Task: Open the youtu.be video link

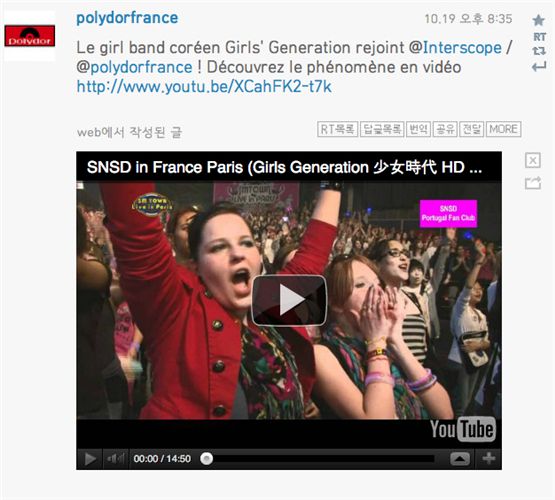Action: click(x=204, y=87)
